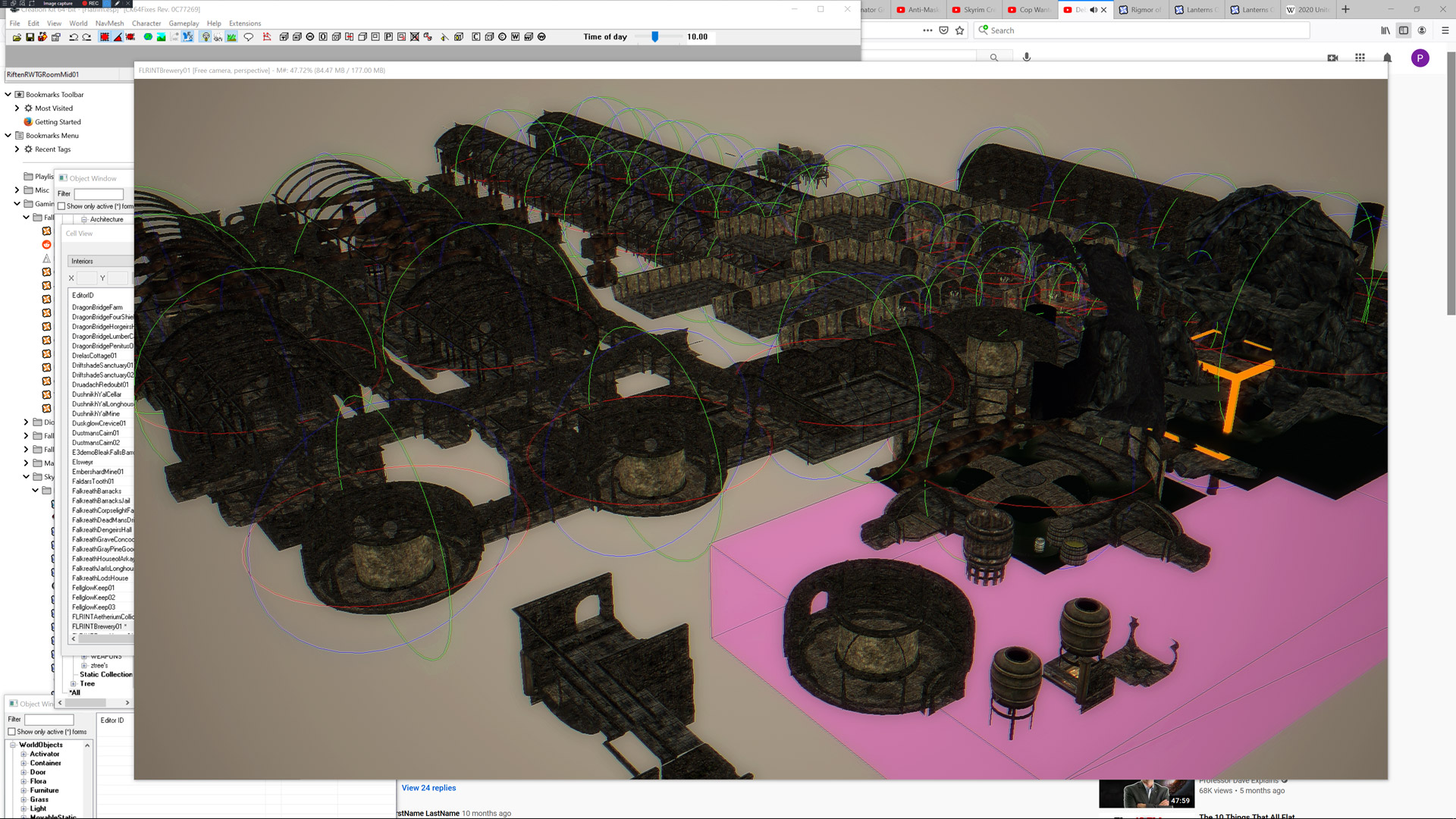Toggle the lightbulb brightness icon

206,37
